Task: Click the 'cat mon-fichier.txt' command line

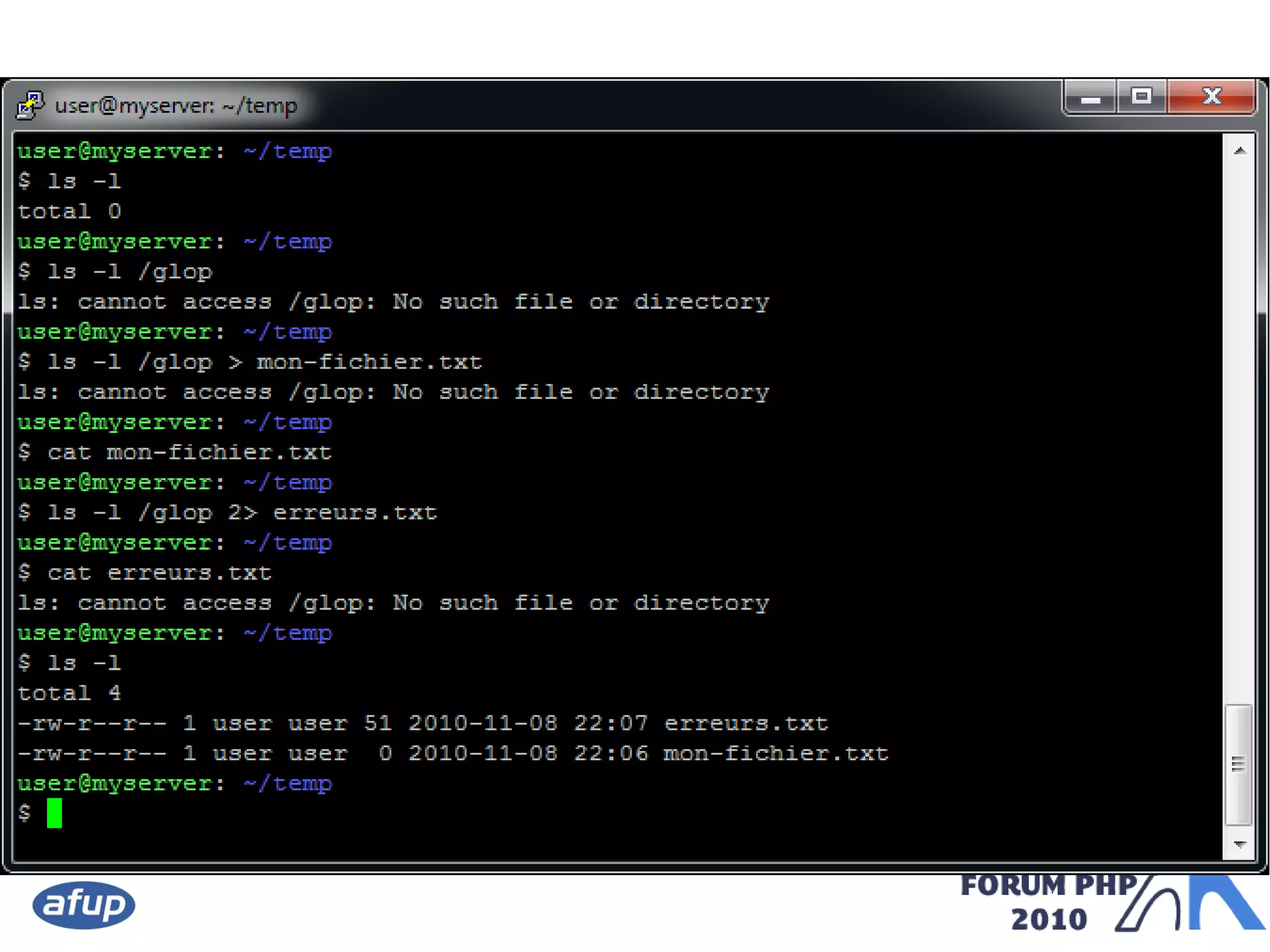Action: [189, 453]
